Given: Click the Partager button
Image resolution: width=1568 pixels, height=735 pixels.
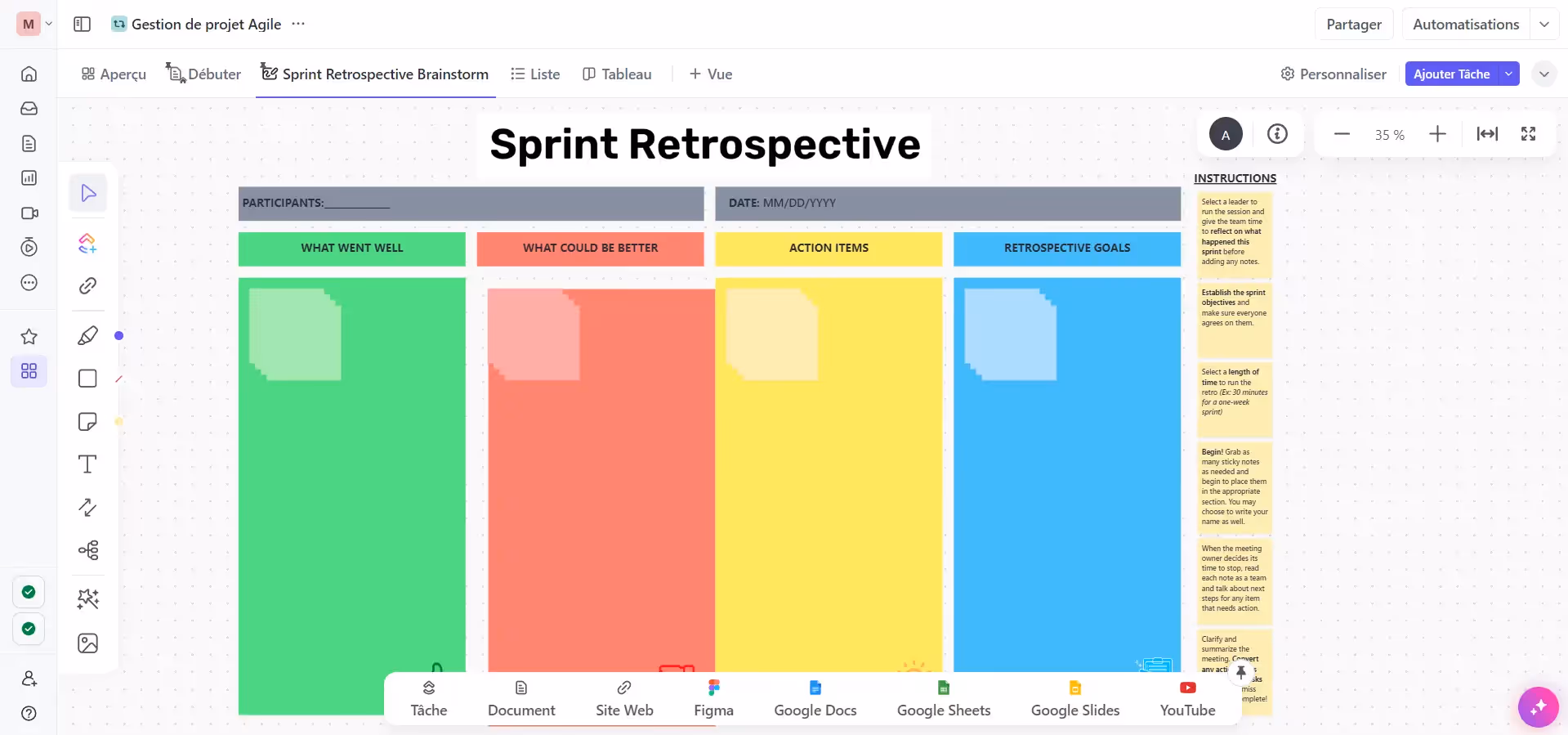Looking at the screenshot, I should 1353,25.
